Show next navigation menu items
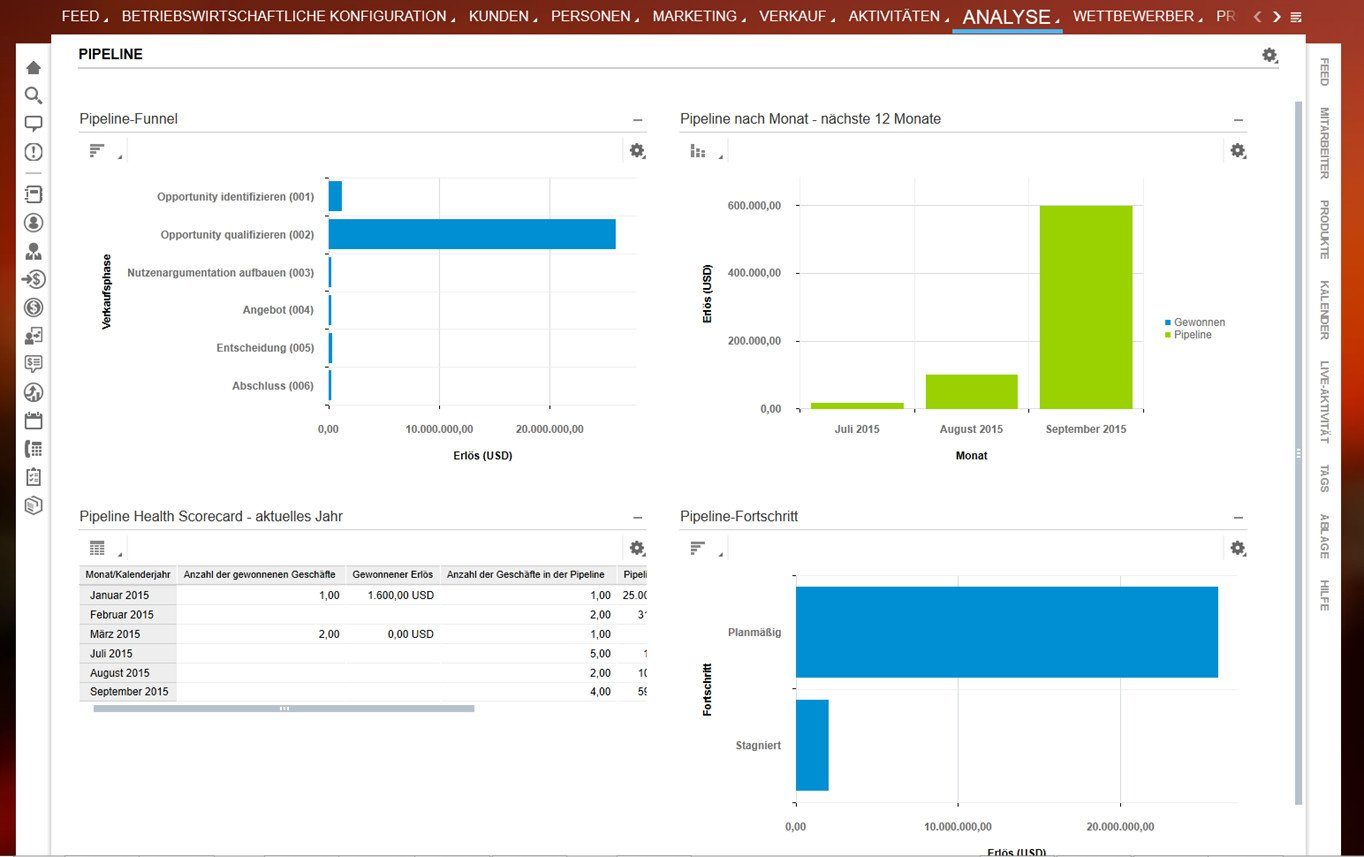This screenshot has width=1364, height=857. pos(1276,16)
